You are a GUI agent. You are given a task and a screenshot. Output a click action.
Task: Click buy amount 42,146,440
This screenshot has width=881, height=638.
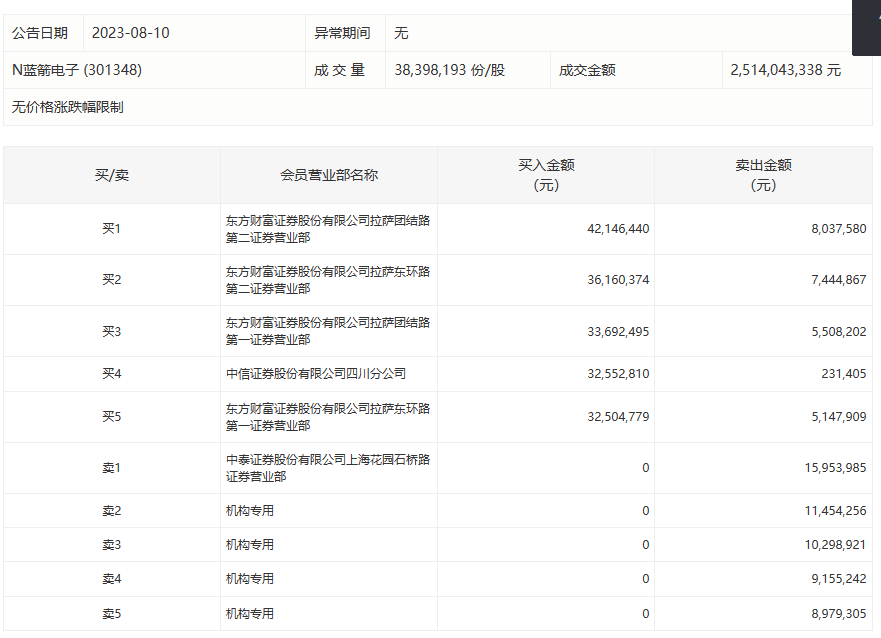618,229
